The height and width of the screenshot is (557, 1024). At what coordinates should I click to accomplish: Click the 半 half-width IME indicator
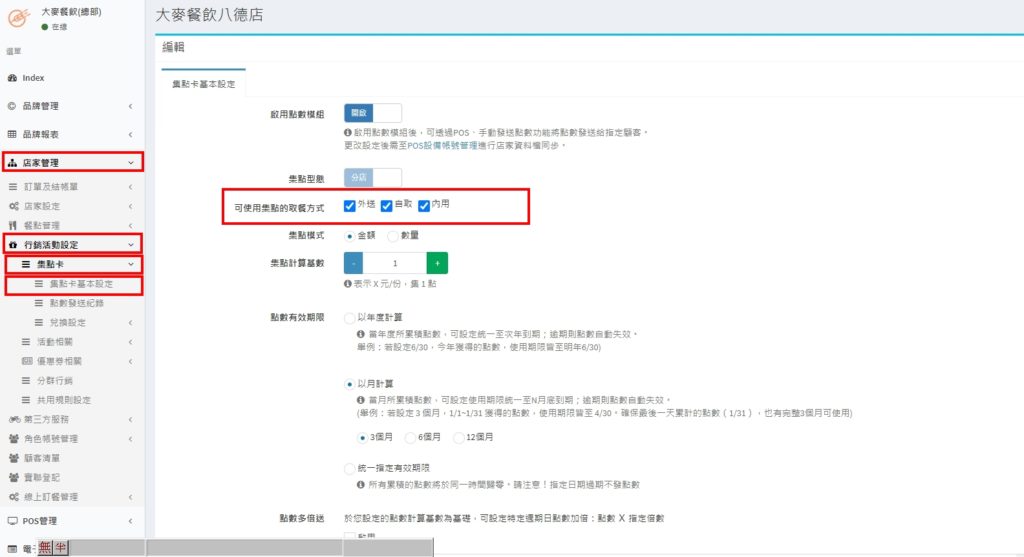tap(61, 547)
